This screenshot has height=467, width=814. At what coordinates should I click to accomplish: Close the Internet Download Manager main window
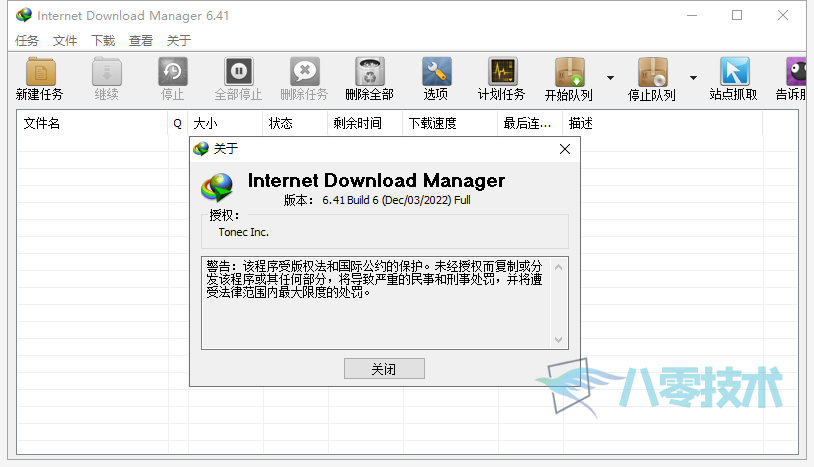pyautogui.click(x=783, y=16)
